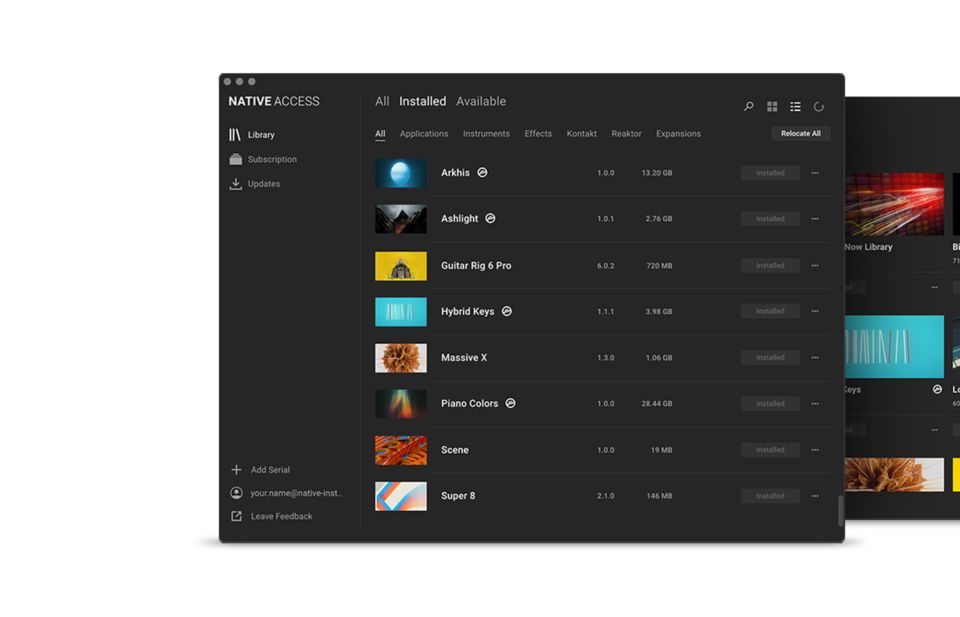Click the Piano Colors thumbnail
This screenshot has width=960, height=617.
(x=401, y=404)
